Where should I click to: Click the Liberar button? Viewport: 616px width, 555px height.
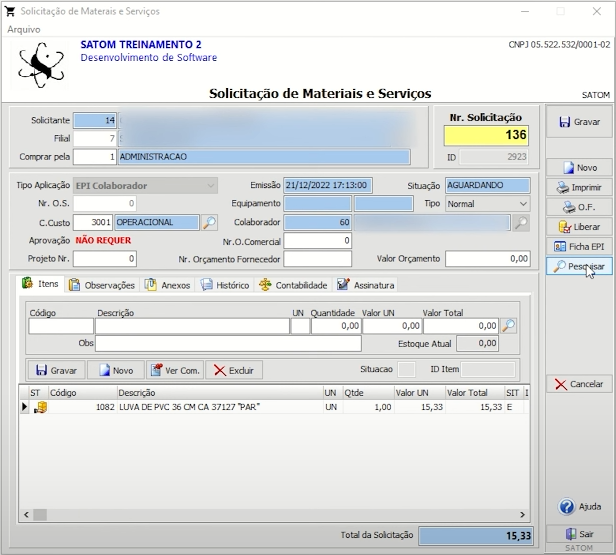click(x=579, y=227)
